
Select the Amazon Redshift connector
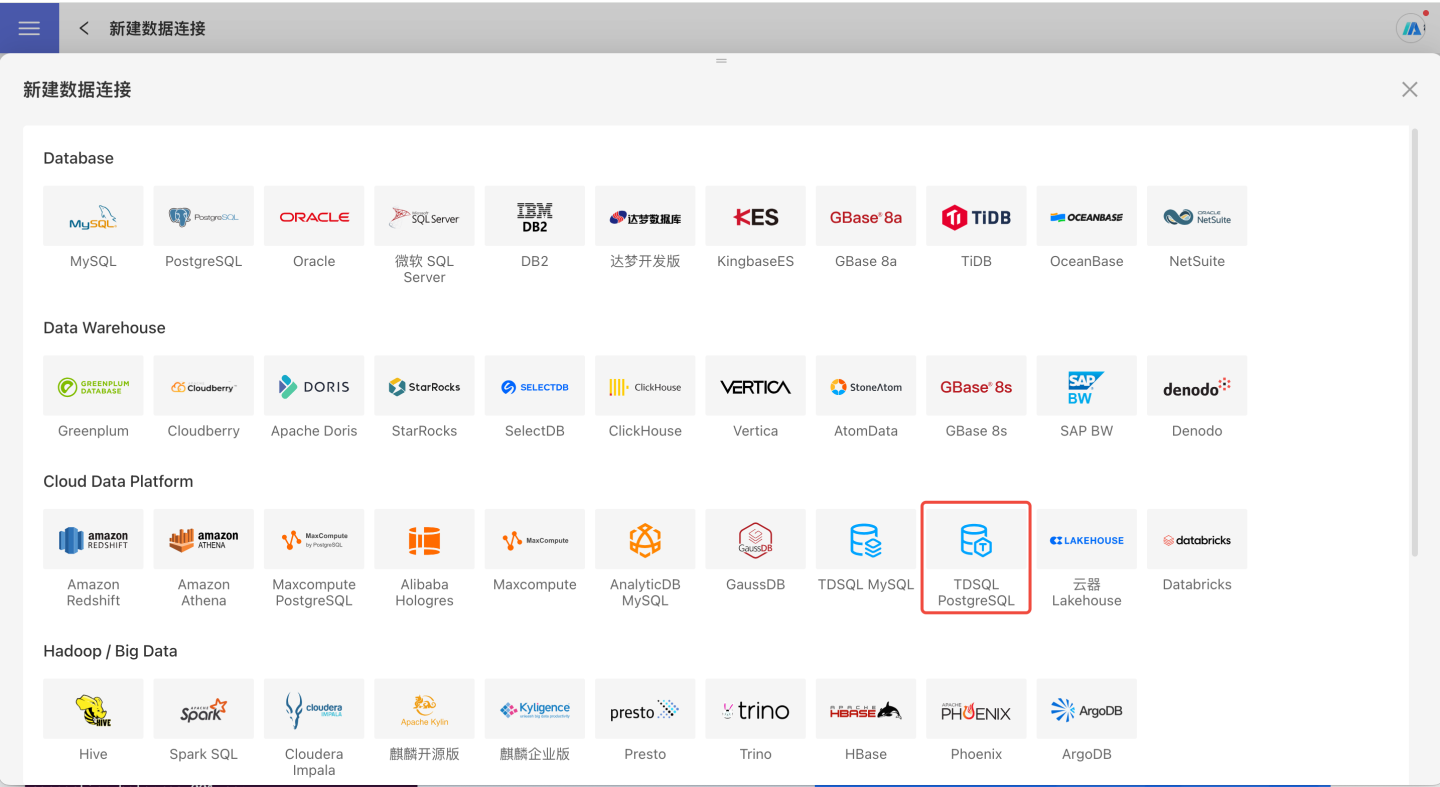(93, 540)
